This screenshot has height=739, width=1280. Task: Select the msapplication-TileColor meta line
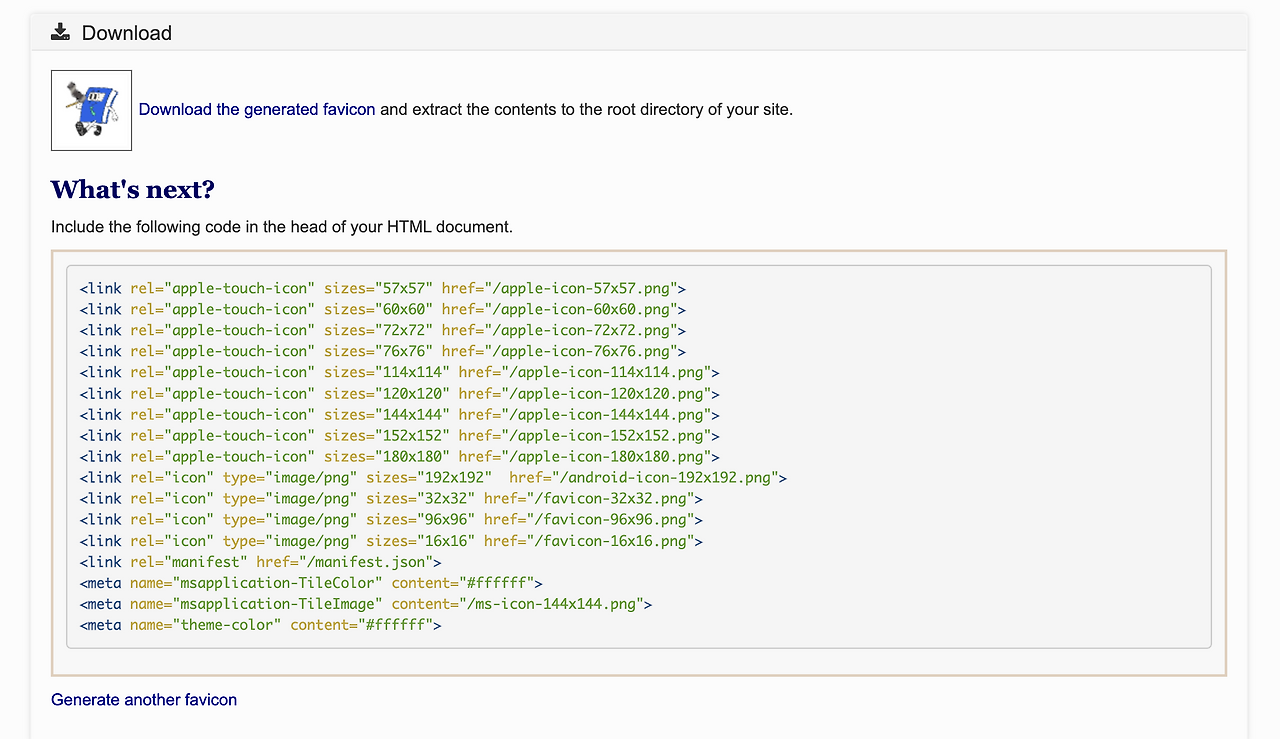point(309,582)
